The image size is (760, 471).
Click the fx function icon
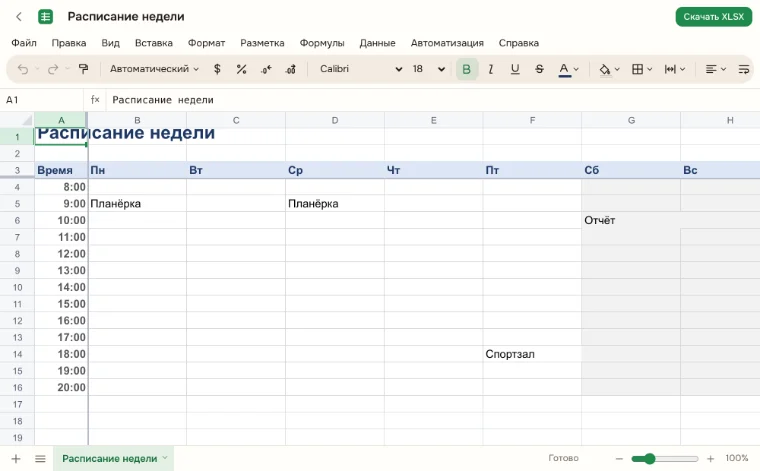click(95, 100)
